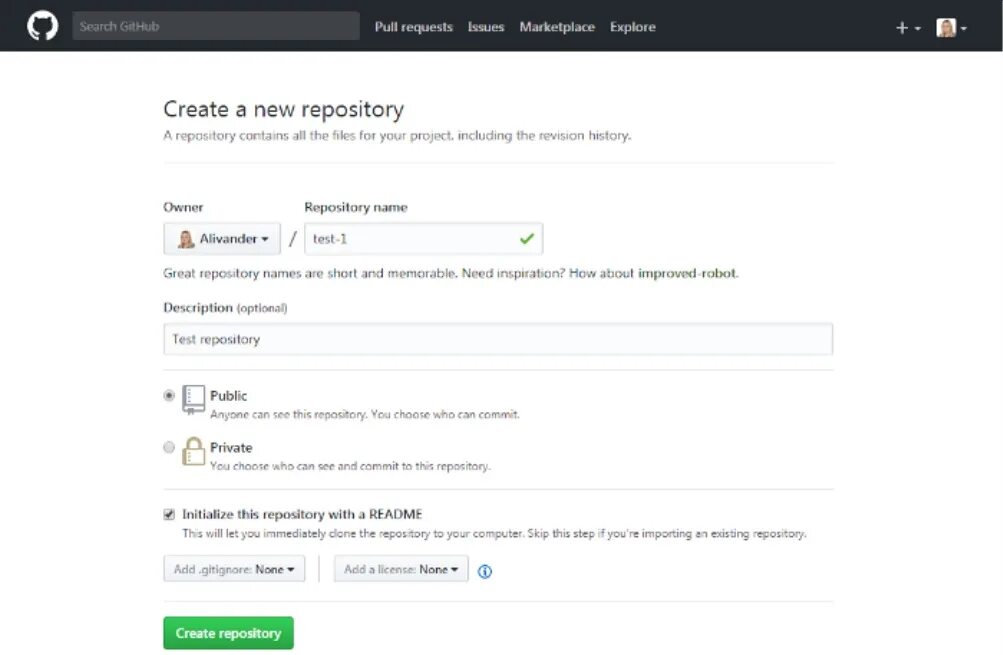
Task: Click the Private repository lock icon
Action: tap(193, 451)
